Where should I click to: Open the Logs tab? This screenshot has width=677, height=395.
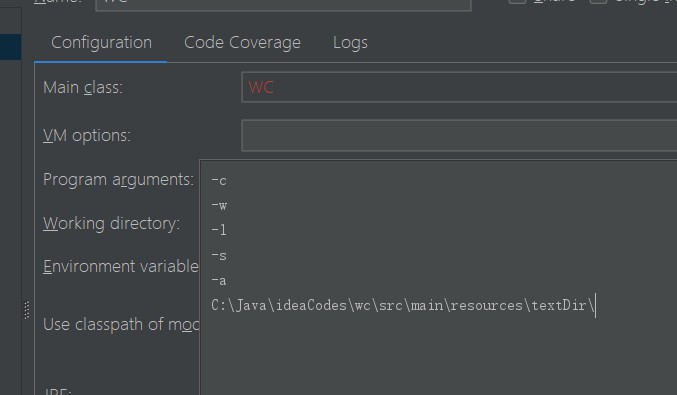tap(350, 43)
